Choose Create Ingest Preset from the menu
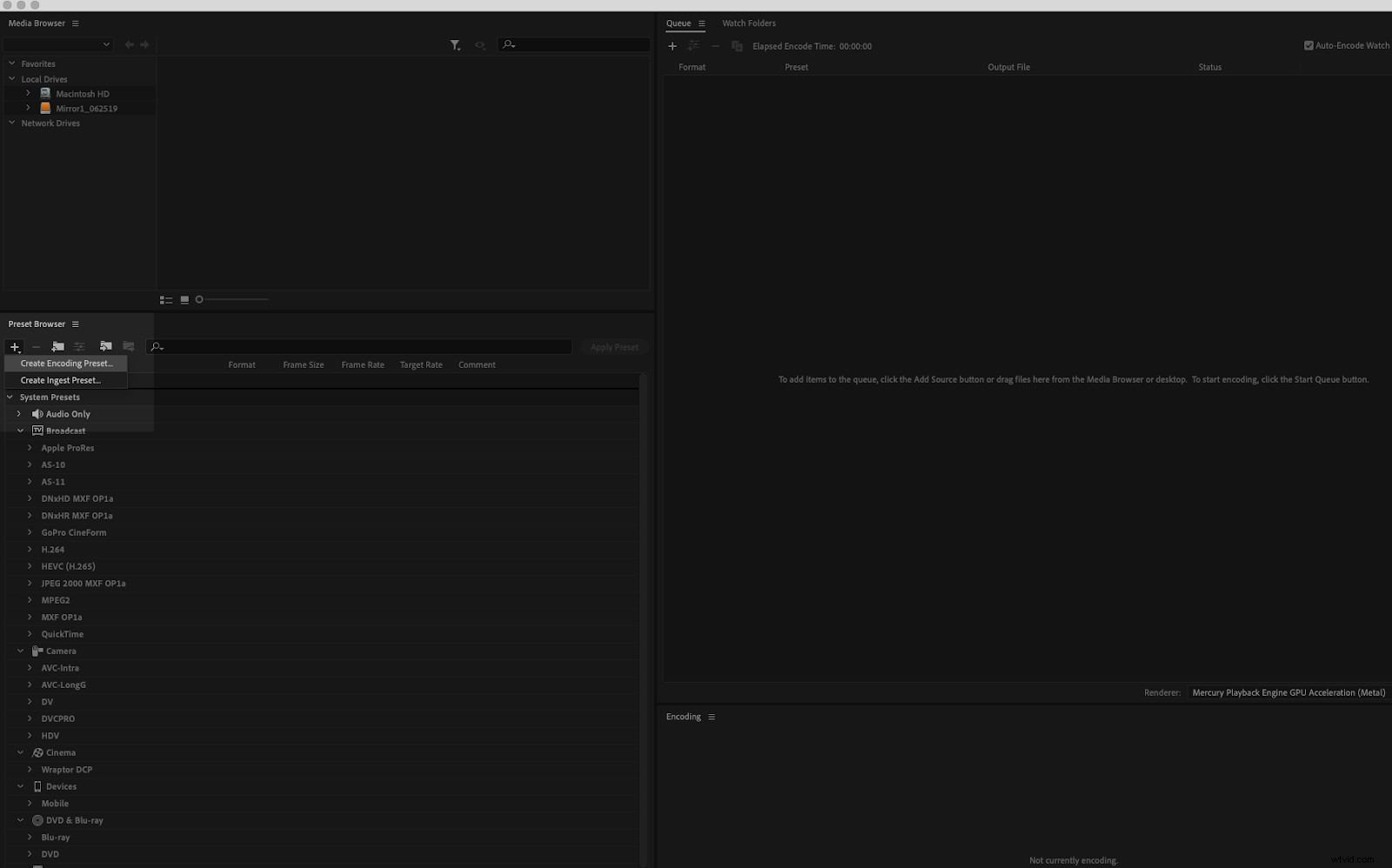This screenshot has height=868, width=1392. point(60,380)
